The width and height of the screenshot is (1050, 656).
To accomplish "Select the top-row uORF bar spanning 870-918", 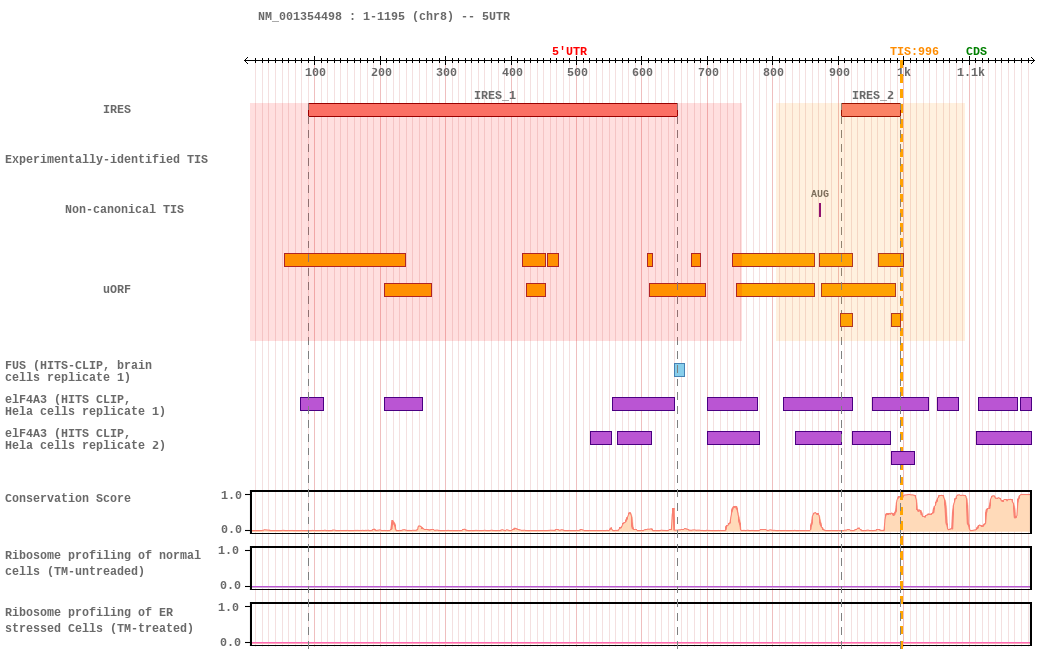I will 836,260.
